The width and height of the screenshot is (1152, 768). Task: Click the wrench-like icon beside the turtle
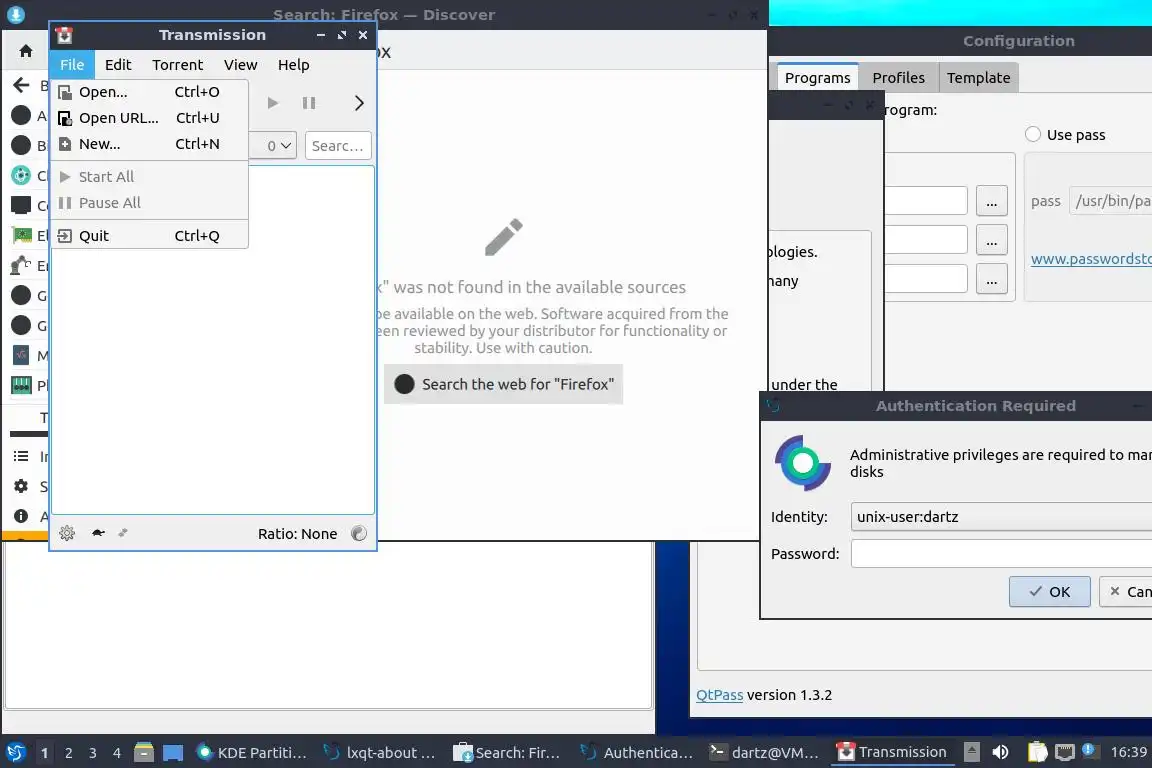pyautogui.click(x=123, y=533)
